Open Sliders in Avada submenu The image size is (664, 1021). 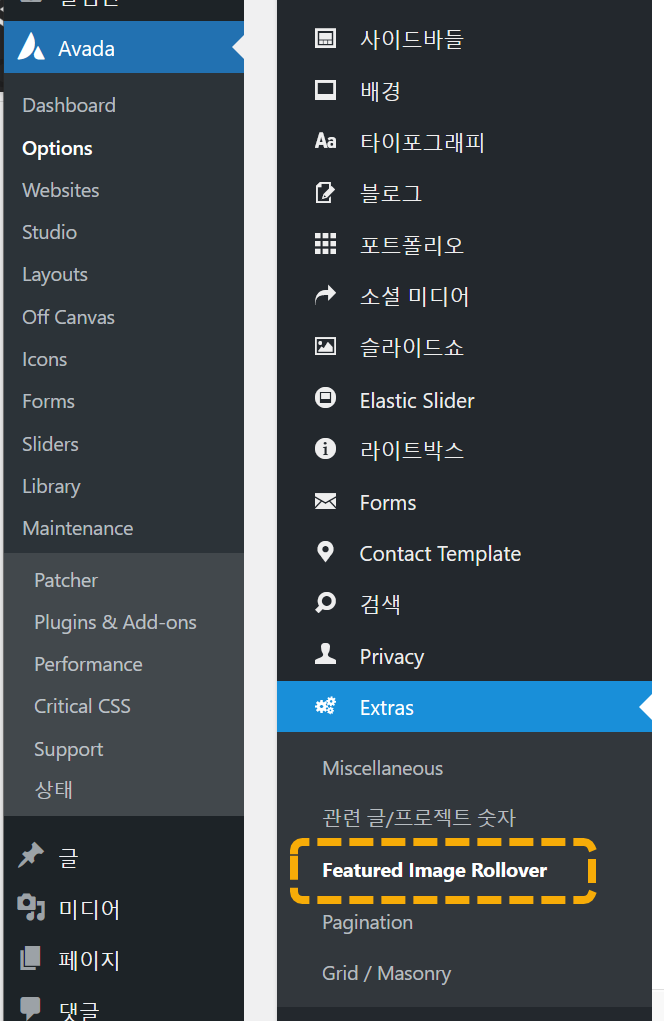[x=50, y=444]
